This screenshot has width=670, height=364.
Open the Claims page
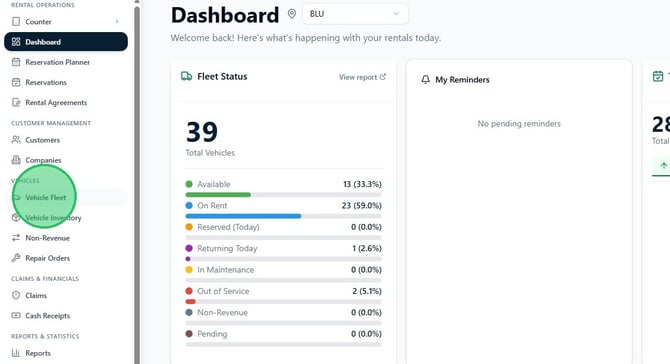(x=66, y=295)
